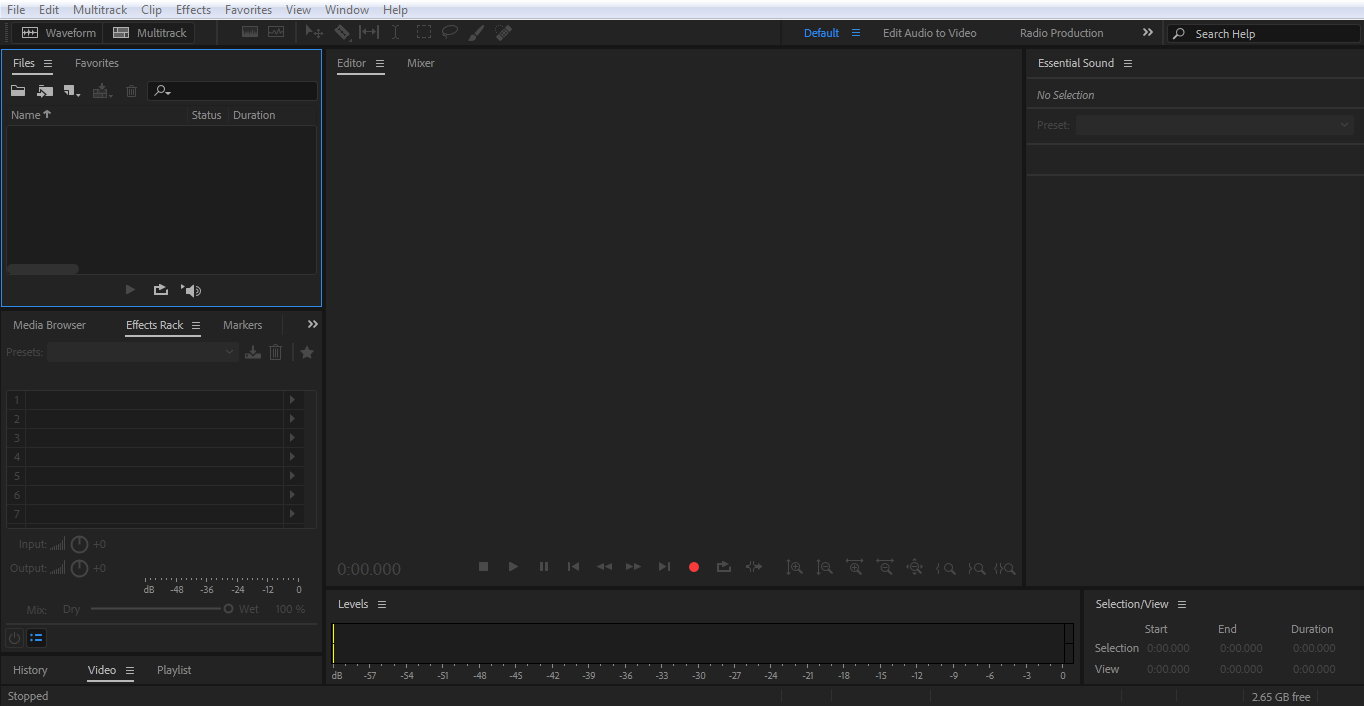Toggle the Effects Rack power state button
This screenshot has height=706, width=1364.
pos(14,638)
